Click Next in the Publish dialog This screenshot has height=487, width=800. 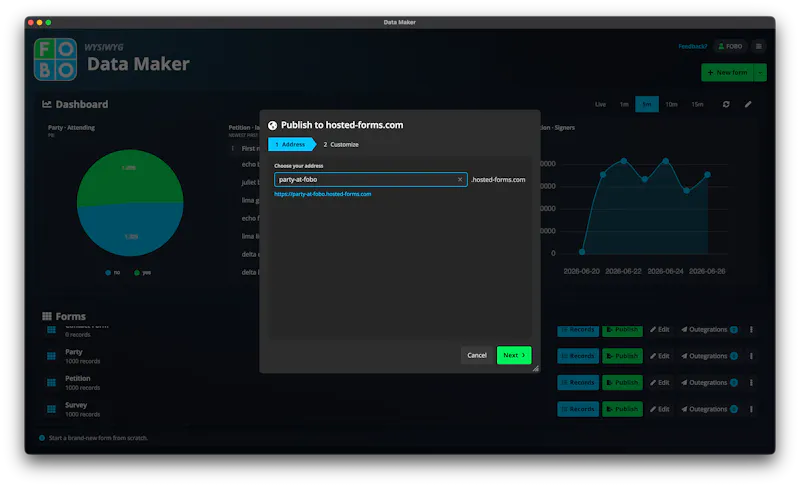click(514, 355)
